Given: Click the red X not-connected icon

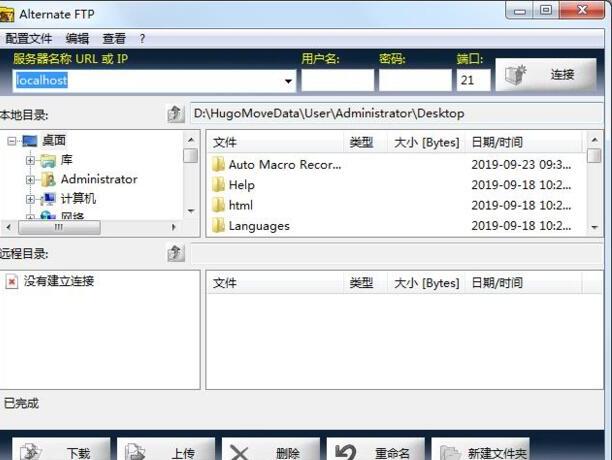Looking at the screenshot, I should pyautogui.click(x=11, y=281).
